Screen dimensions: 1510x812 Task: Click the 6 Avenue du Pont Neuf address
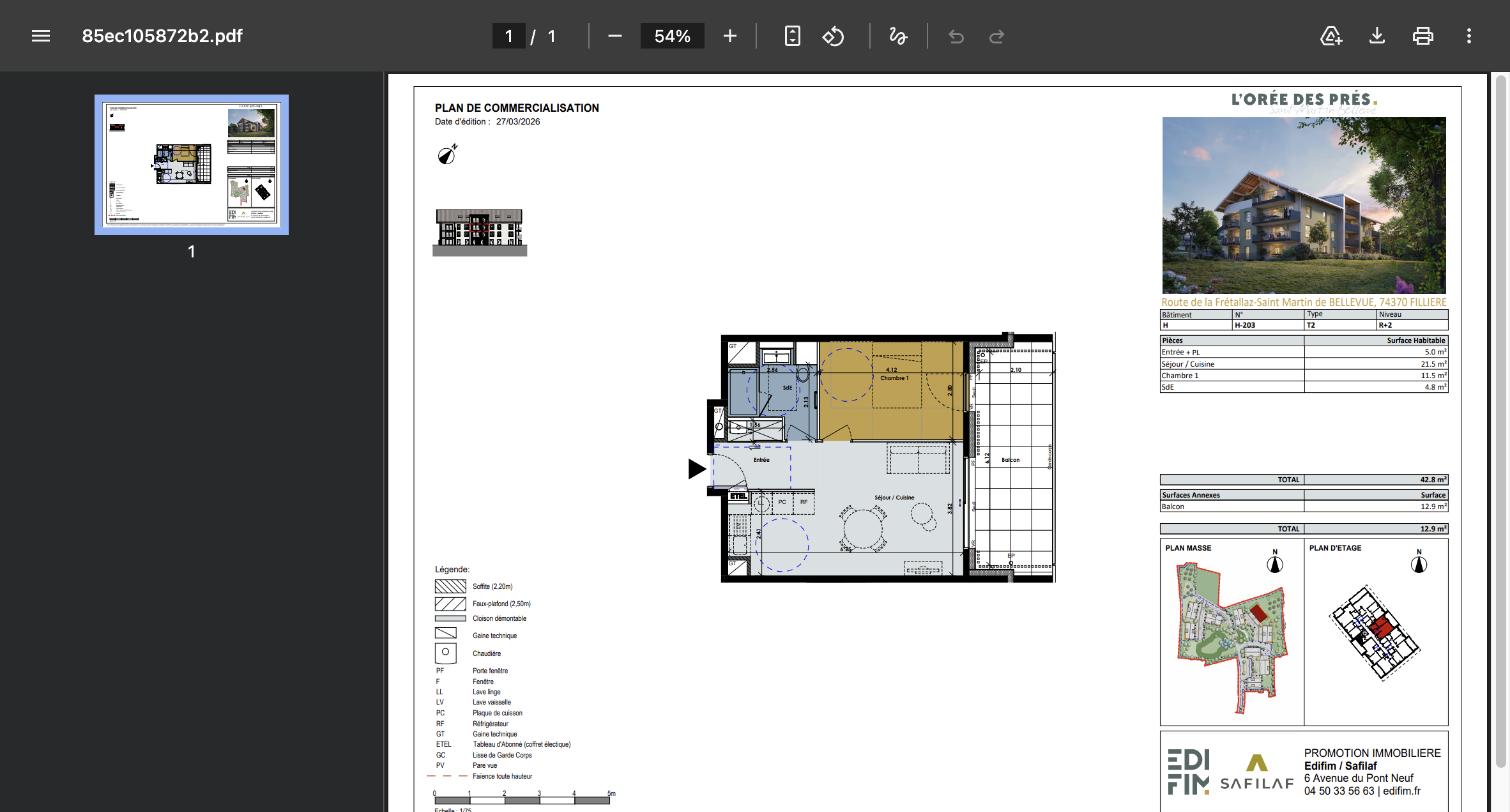1358,779
